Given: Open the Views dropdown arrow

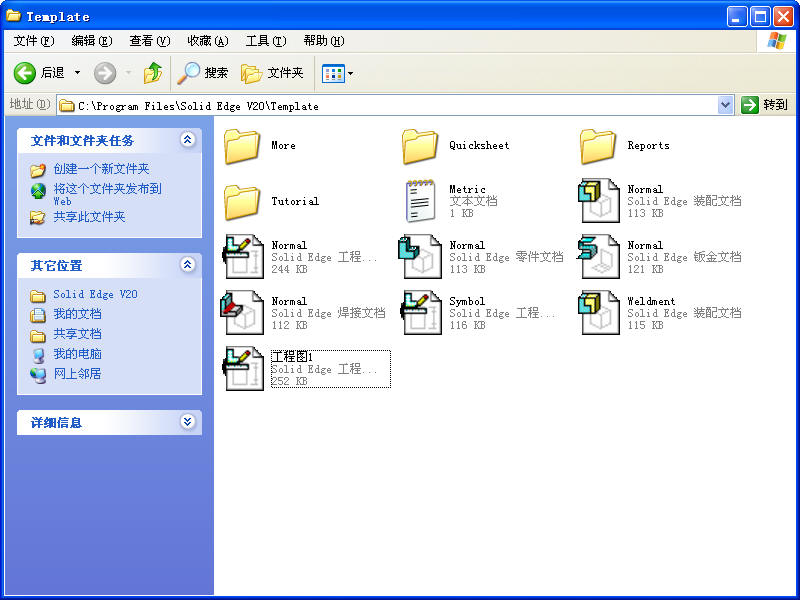Looking at the screenshot, I should (351, 73).
